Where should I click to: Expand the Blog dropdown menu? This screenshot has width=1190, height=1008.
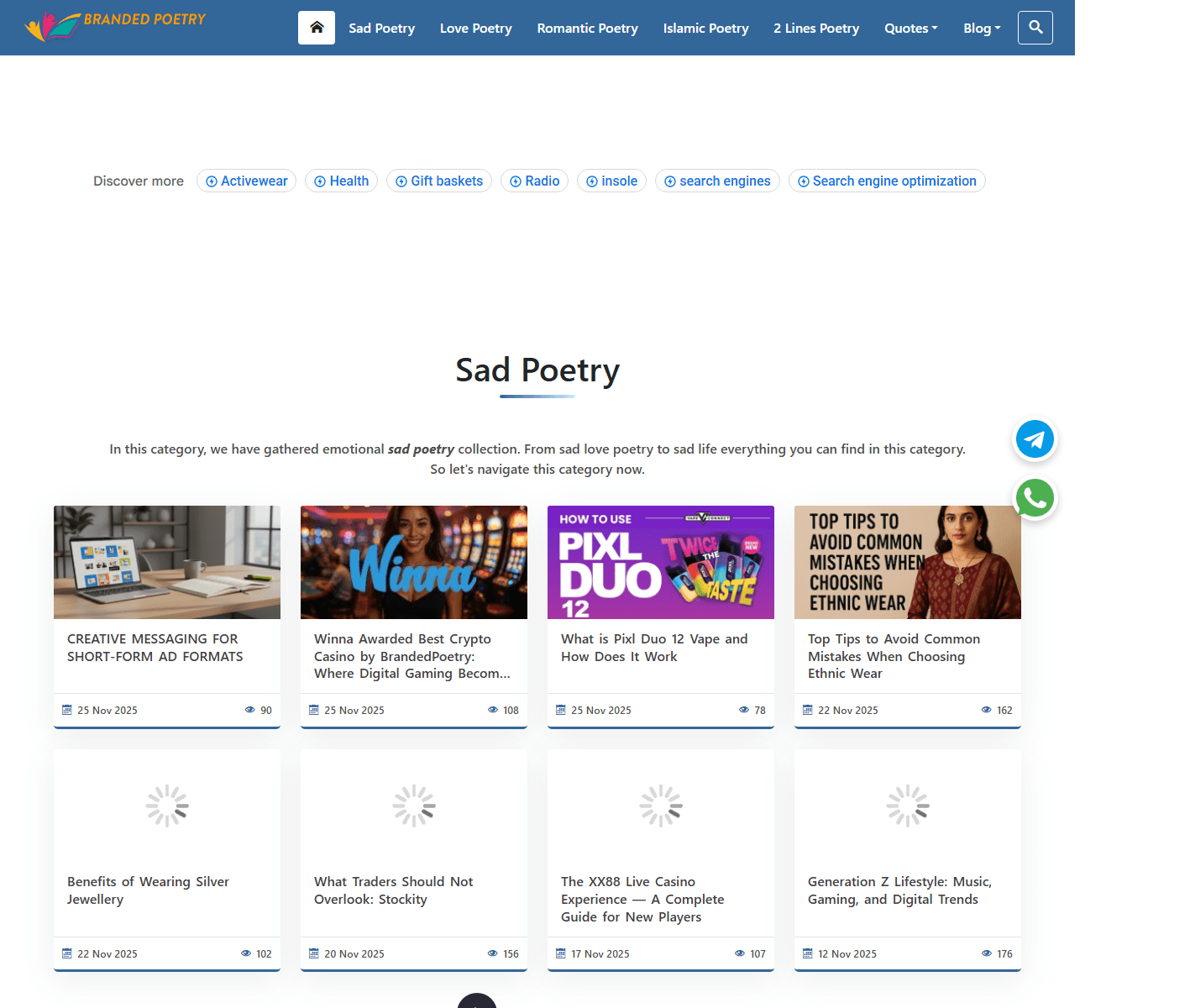pos(981,29)
